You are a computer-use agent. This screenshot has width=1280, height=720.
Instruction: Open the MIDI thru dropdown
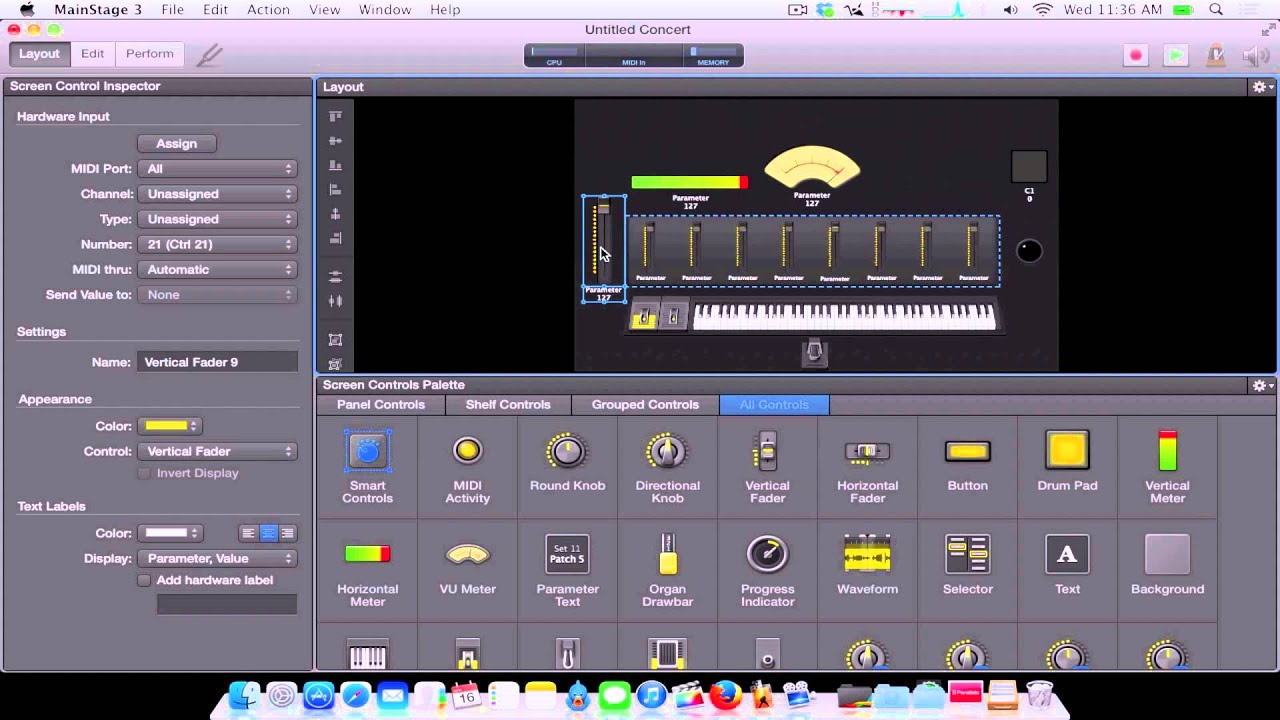point(217,269)
